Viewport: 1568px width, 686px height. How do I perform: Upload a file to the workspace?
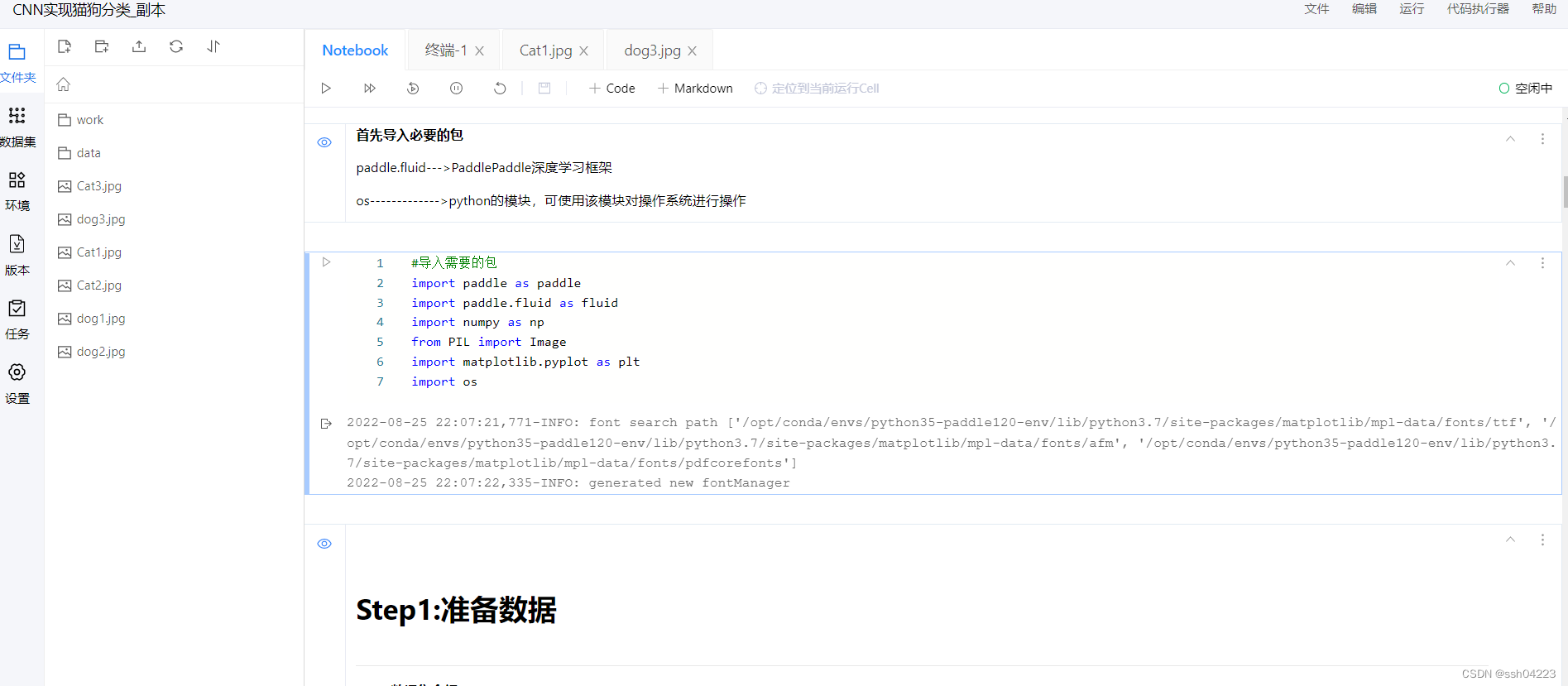139,47
